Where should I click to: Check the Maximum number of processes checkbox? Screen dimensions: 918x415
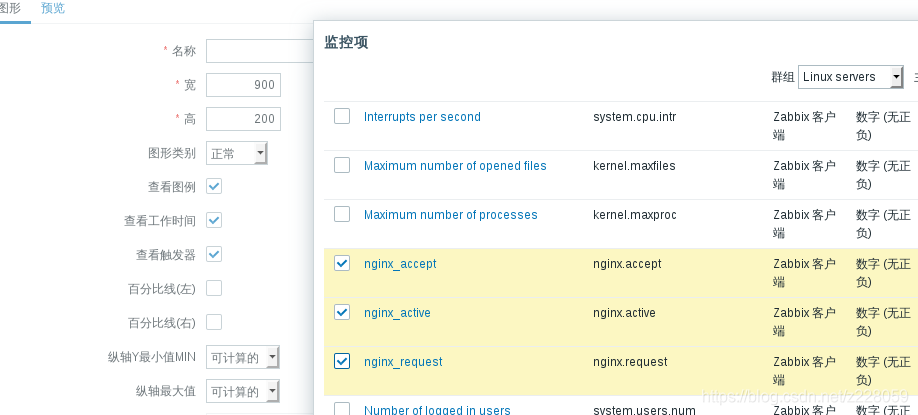[342, 214]
